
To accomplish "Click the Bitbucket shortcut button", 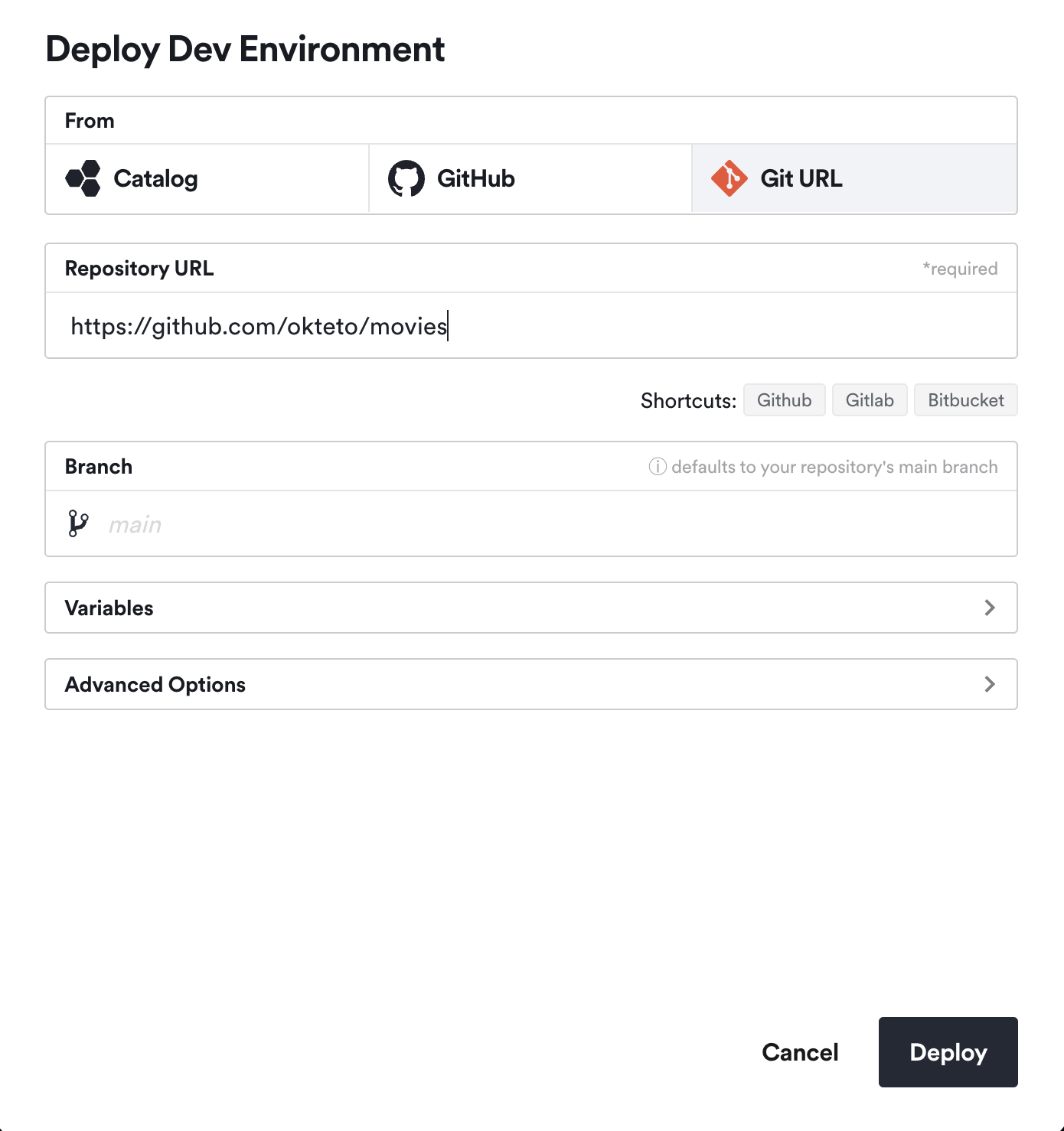I will [x=965, y=399].
